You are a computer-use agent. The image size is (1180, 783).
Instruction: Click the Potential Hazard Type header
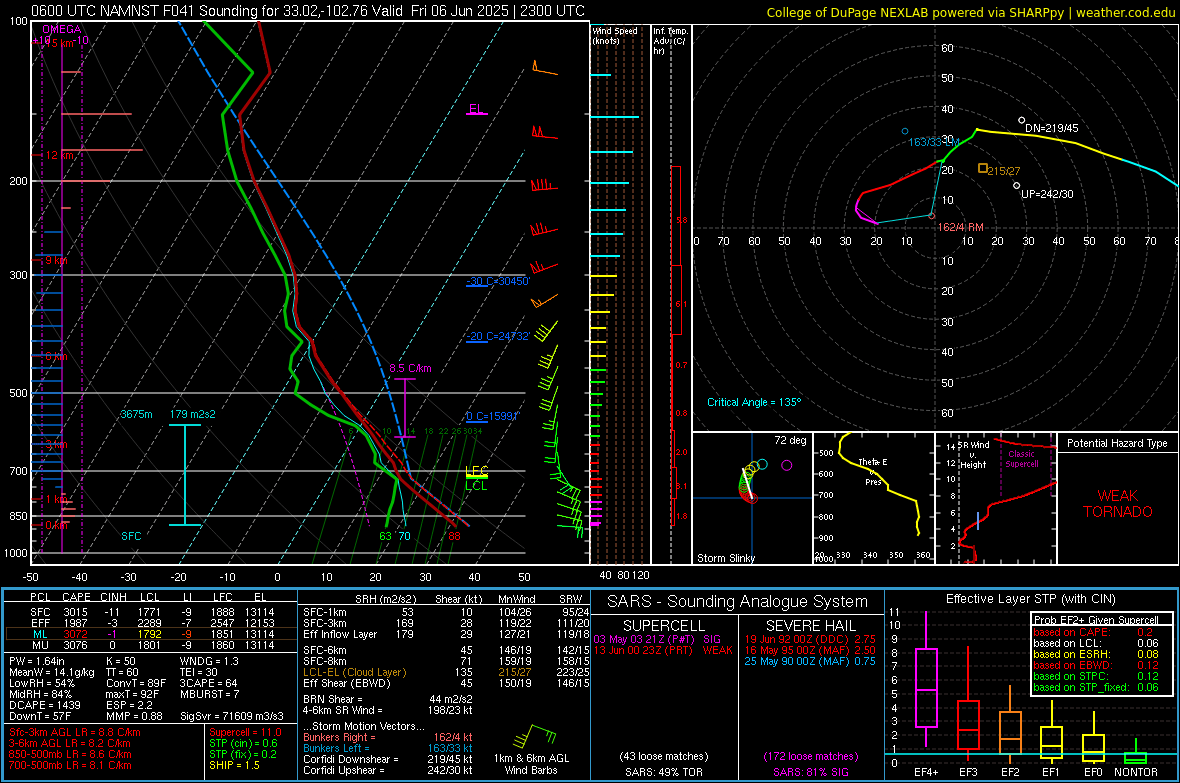[x=1118, y=443]
